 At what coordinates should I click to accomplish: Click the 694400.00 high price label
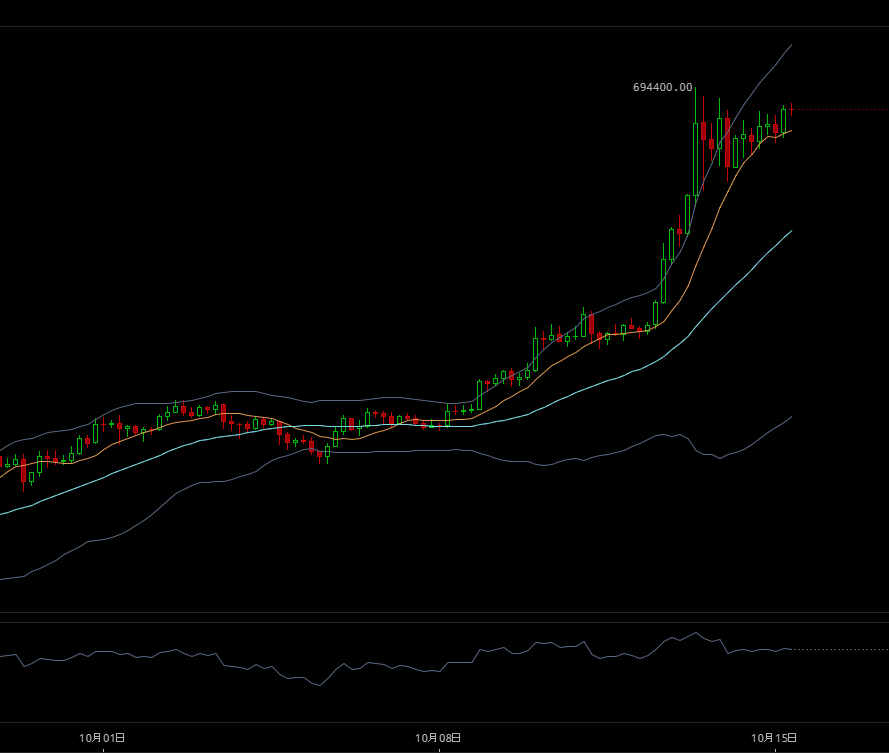[662, 87]
